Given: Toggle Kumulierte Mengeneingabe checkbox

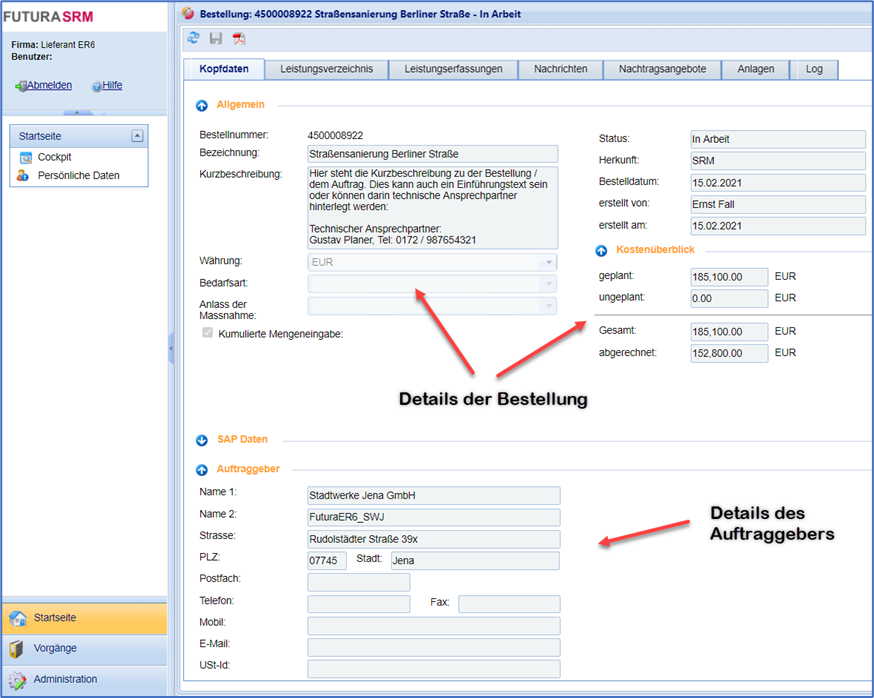Looking at the screenshot, I should pos(208,333).
